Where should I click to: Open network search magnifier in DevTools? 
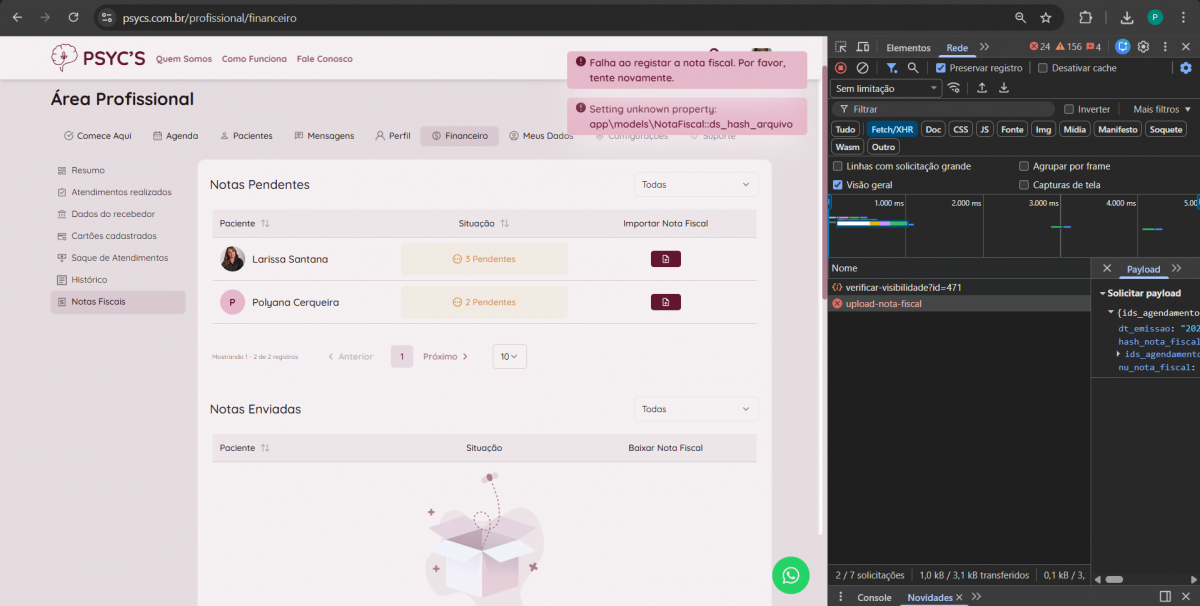(913, 68)
